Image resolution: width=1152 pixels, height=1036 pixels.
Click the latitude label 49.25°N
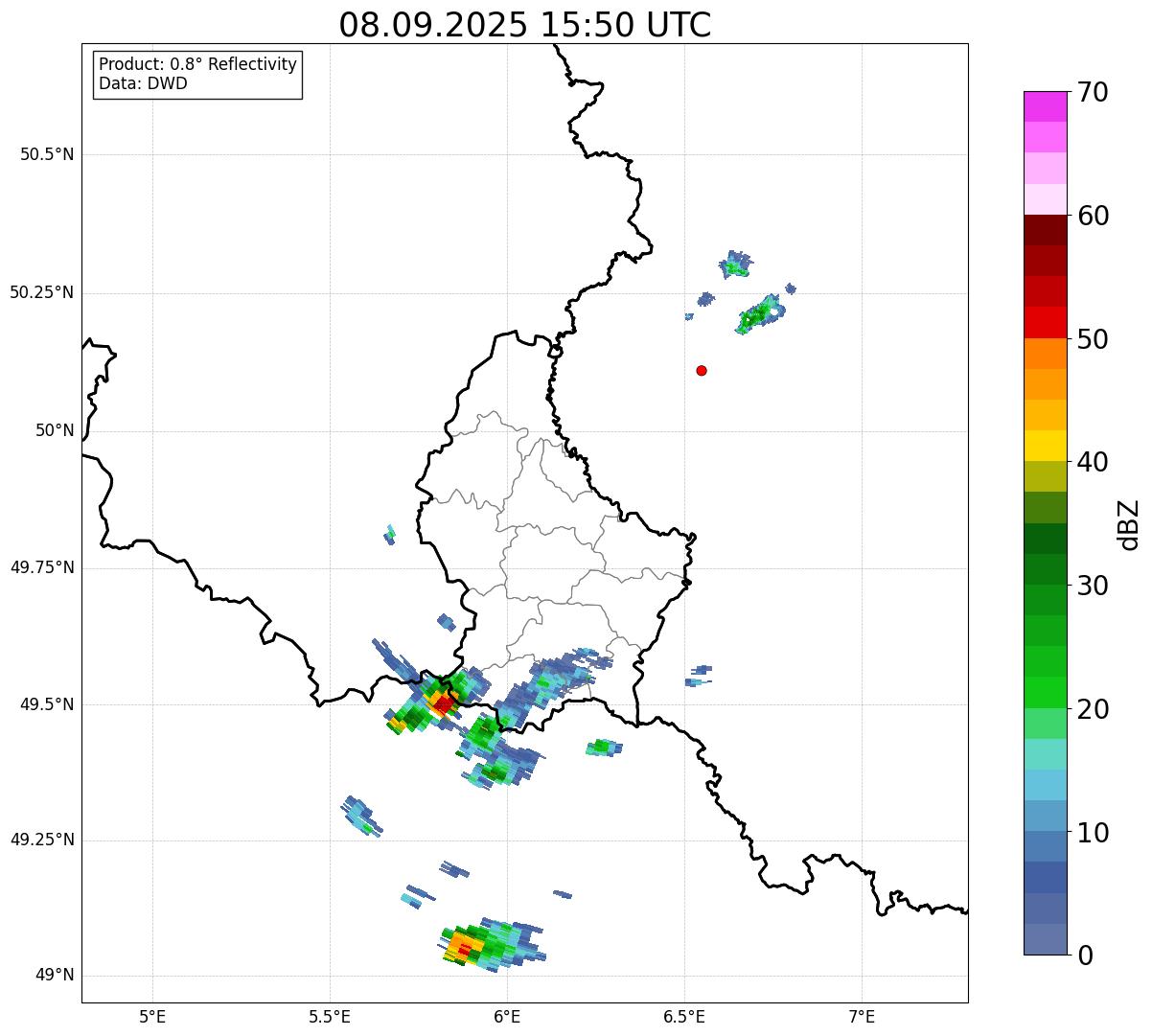(x=42, y=840)
